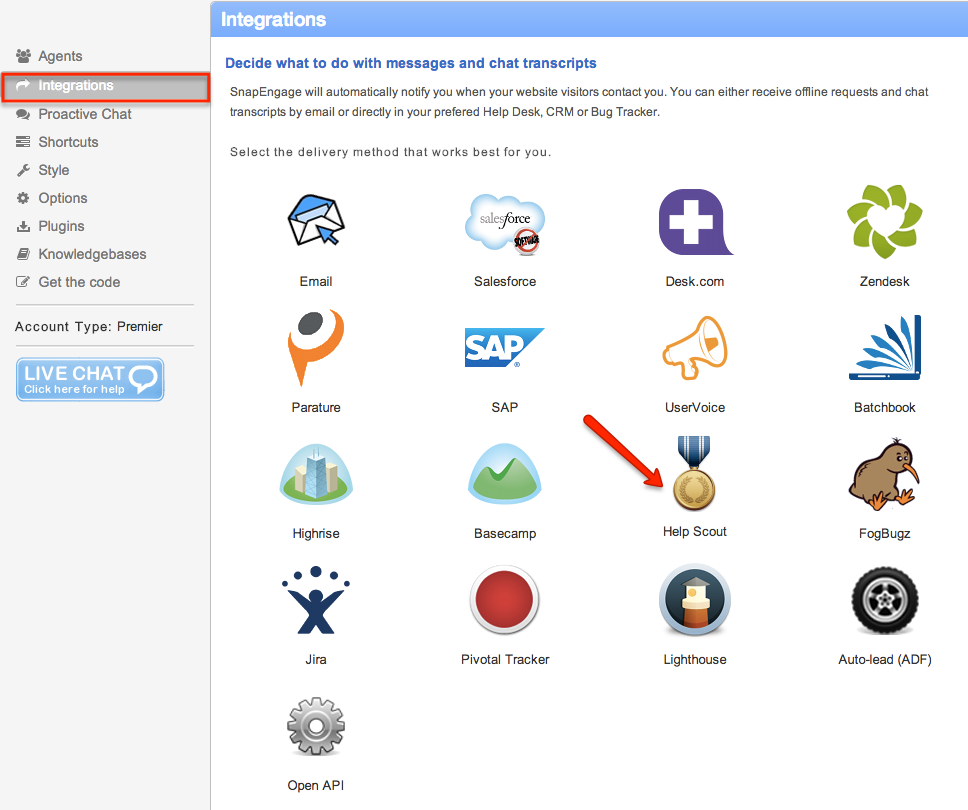Go to Integrations in the sidebar
Image resolution: width=968 pixels, height=810 pixels.
tap(105, 86)
